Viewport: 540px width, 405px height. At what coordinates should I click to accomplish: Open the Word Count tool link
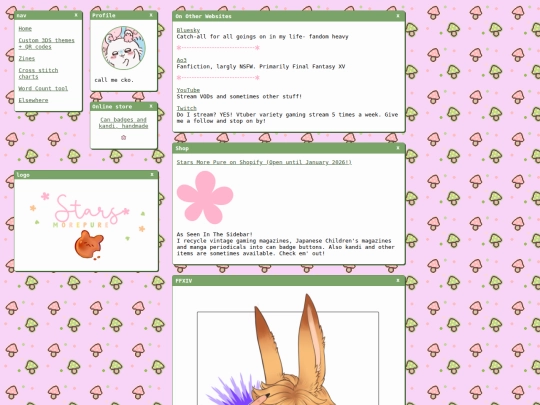[43, 89]
